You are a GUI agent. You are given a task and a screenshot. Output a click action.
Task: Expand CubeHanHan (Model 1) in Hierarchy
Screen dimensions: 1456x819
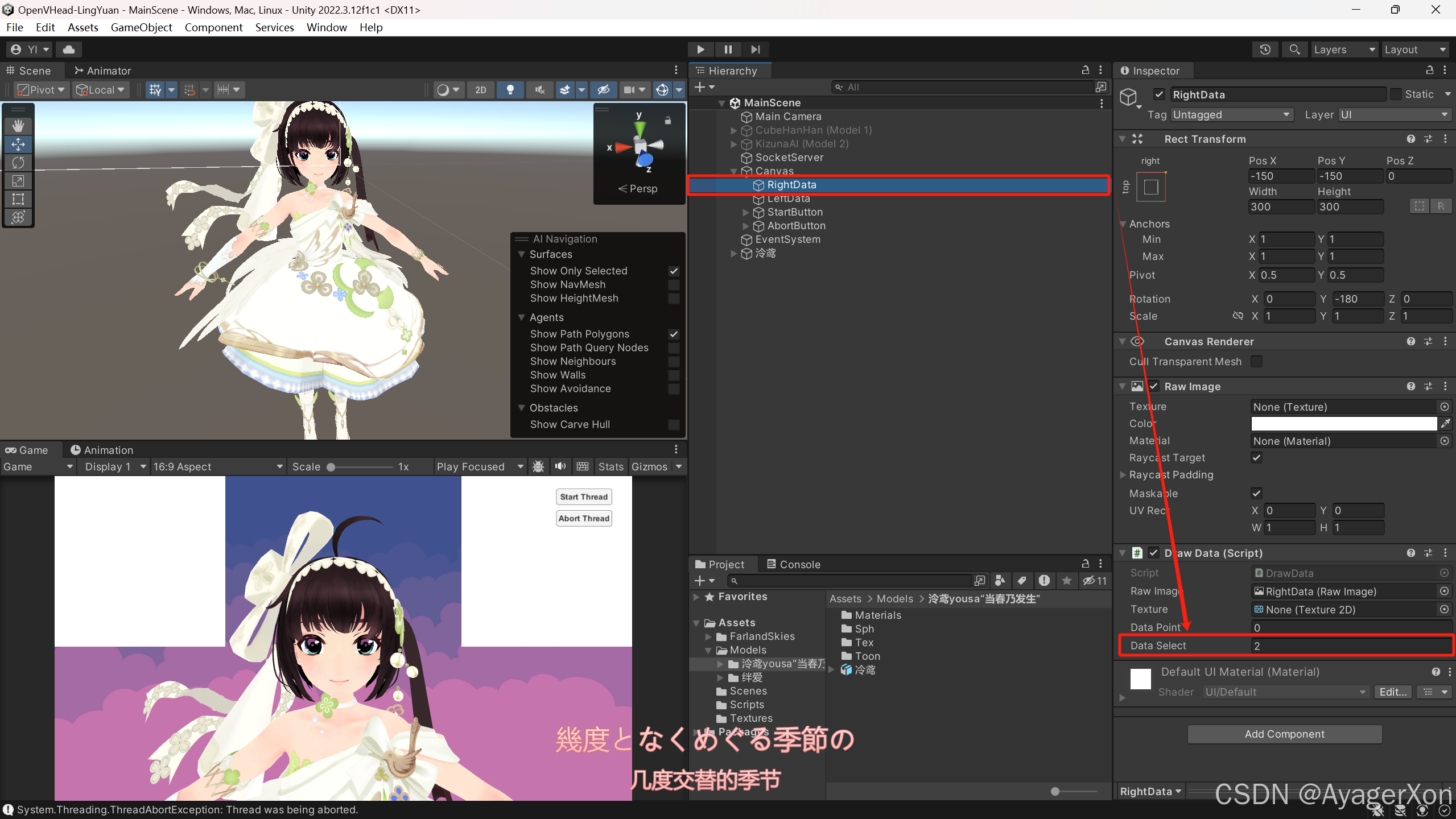734,130
